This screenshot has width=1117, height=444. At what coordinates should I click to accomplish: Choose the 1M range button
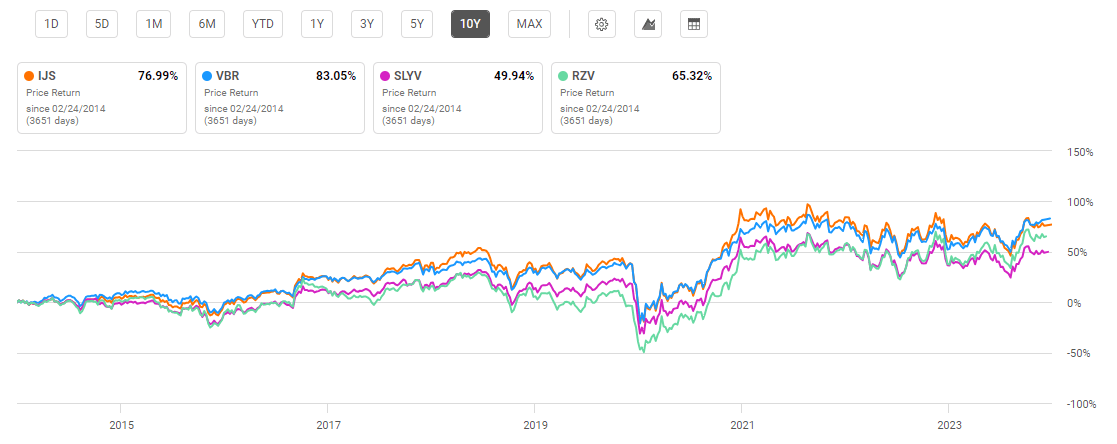153,24
